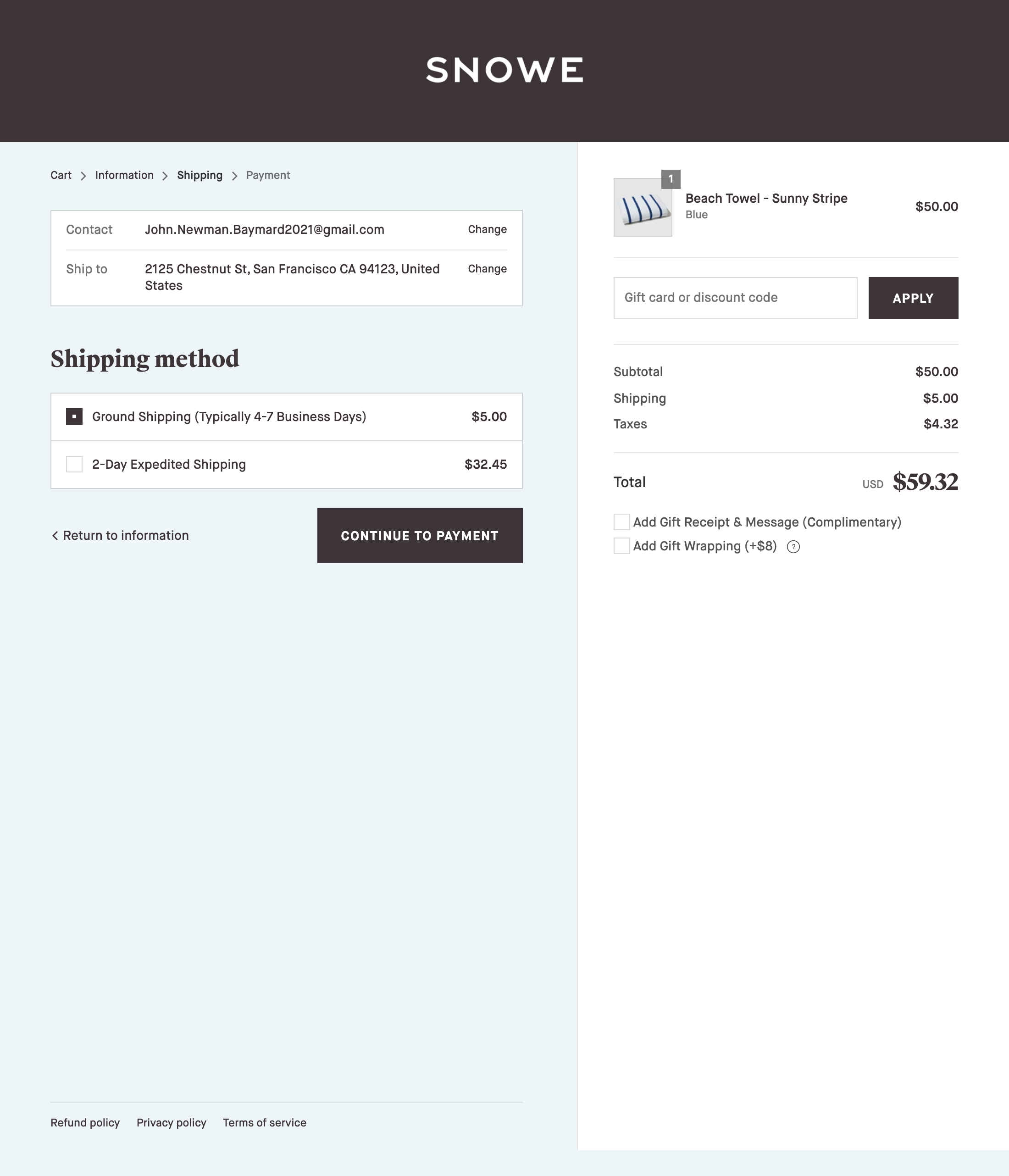The height and width of the screenshot is (1176, 1009).
Task: Select Ground Shipping option
Action: pos(74,416)
